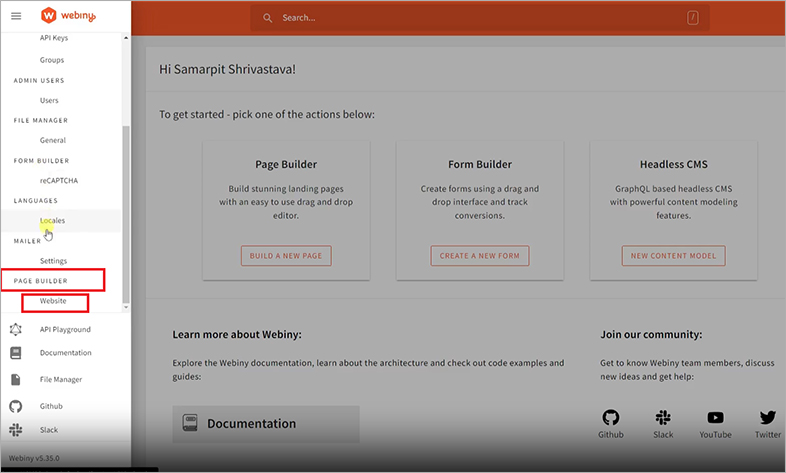Click Join our community heading
Screen dimensions: 786x473
651,334
